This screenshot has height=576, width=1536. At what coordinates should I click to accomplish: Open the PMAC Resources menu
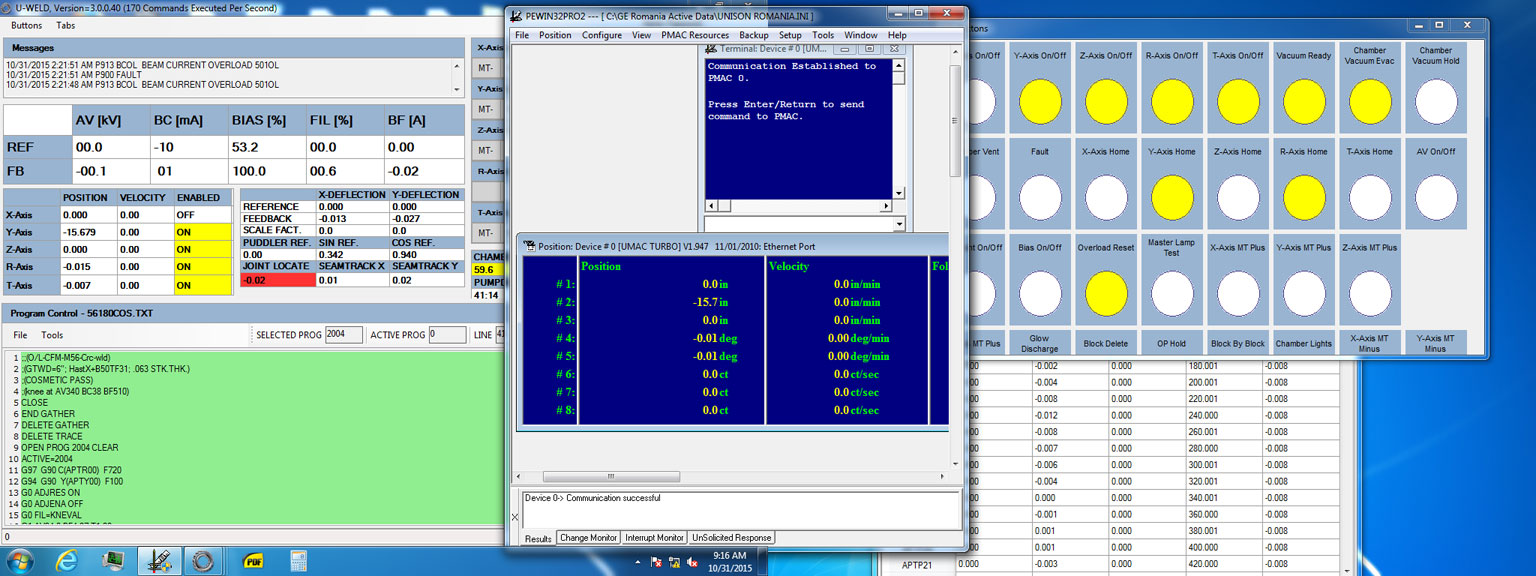[695, 35]
